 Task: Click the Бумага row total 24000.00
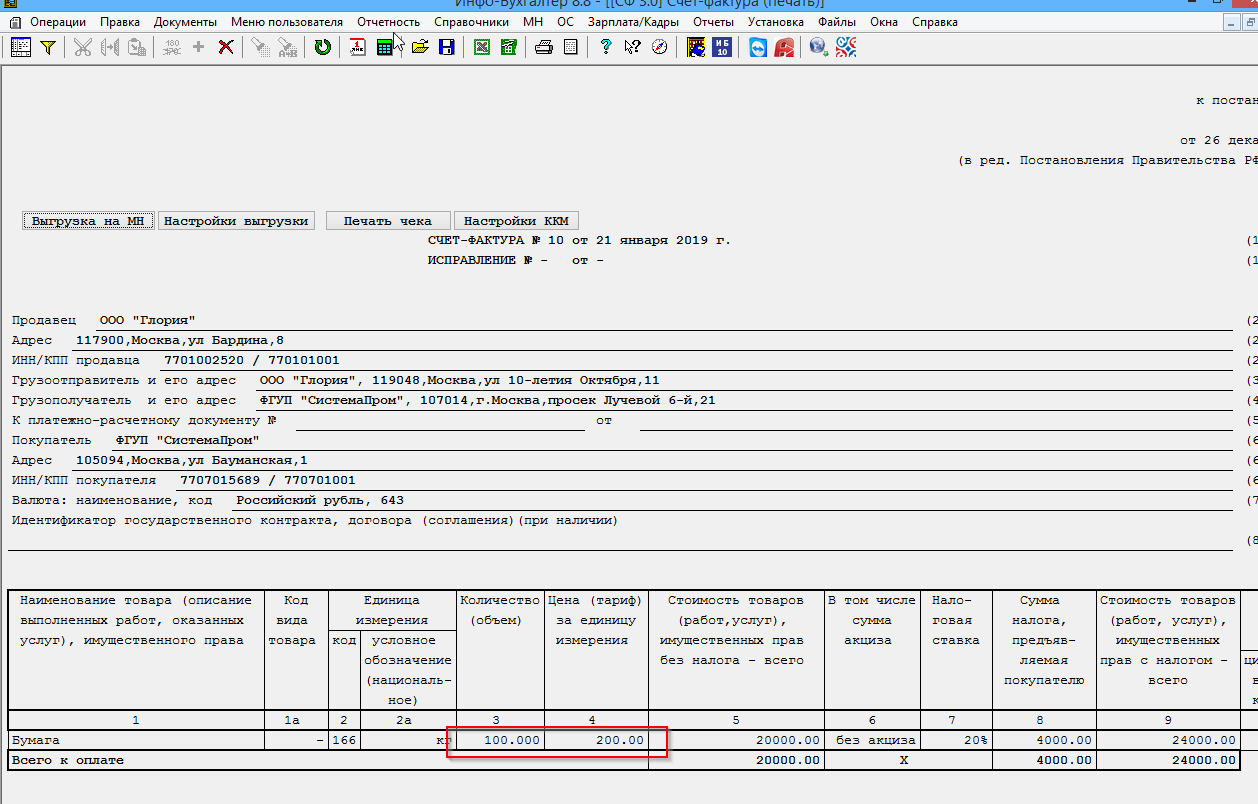[1169, 740]
